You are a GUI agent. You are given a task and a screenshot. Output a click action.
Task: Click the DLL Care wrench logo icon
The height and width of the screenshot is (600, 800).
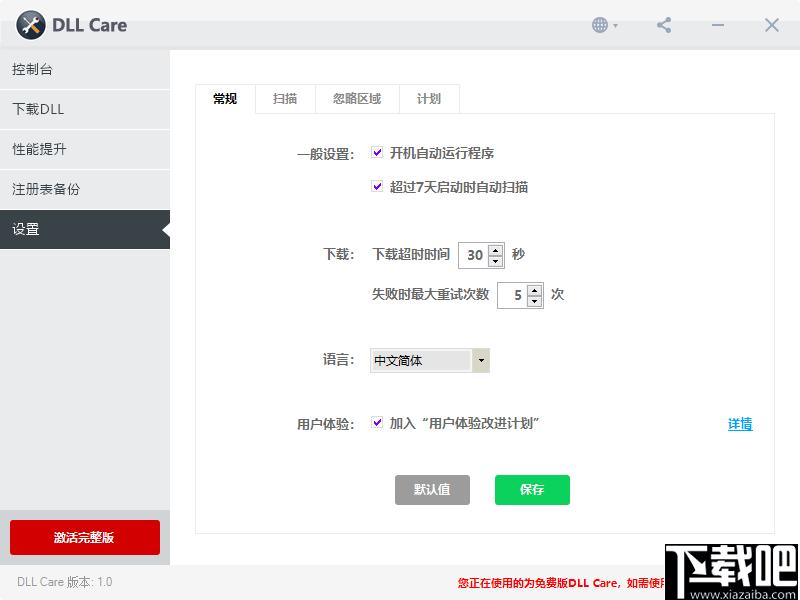pos(31,25)
